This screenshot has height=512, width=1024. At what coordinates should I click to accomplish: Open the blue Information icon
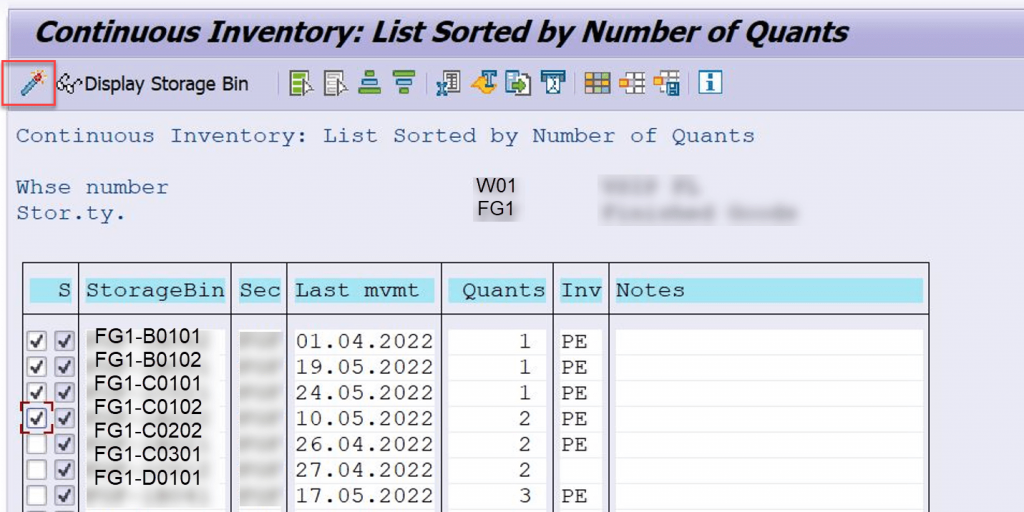710,83
